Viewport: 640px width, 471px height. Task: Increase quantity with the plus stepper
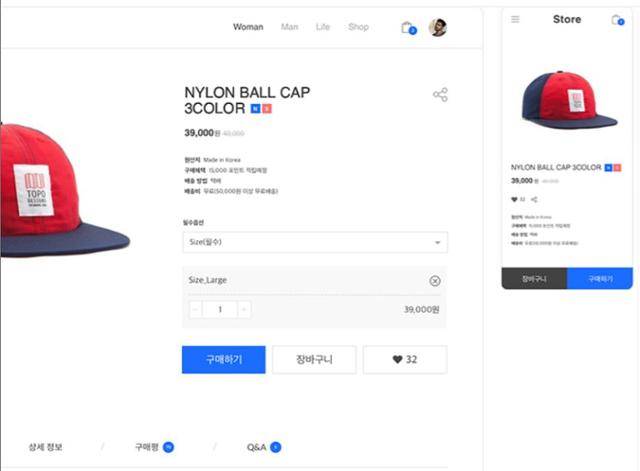(244, 310)
